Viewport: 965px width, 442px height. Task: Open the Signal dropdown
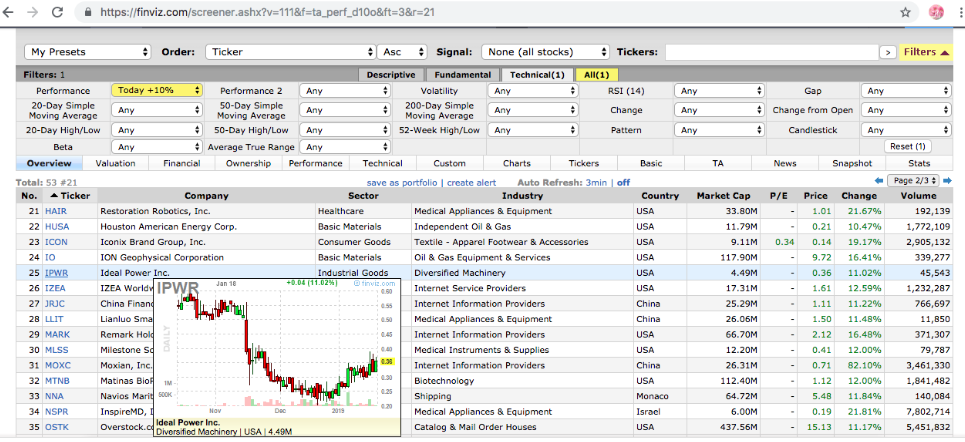[545, 52]
